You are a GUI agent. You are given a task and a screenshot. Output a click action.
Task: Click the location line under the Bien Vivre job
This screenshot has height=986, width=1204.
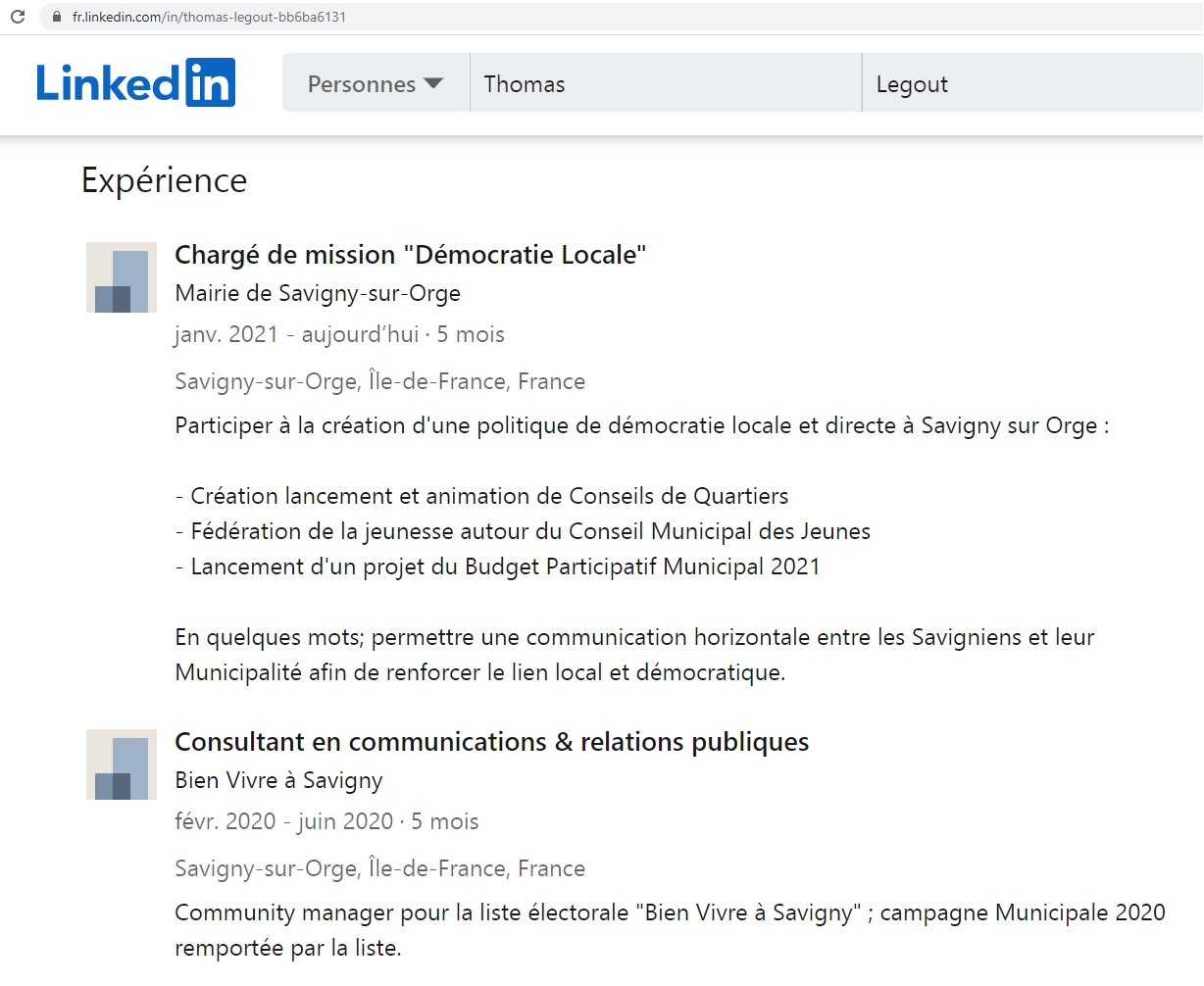[379, 868]
